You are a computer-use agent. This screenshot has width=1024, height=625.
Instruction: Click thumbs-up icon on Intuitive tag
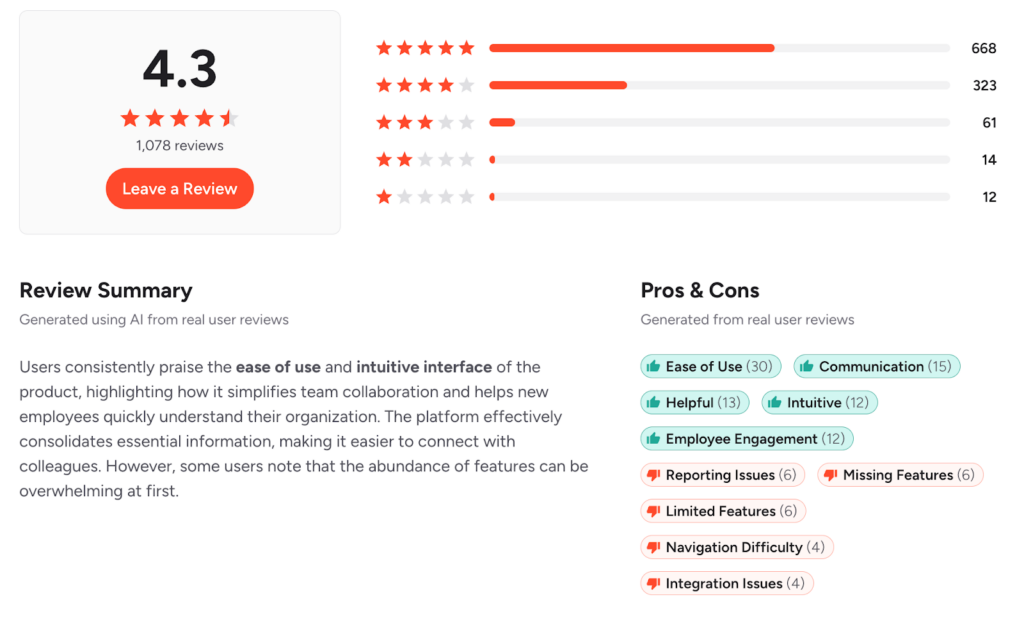coord(775,403)
